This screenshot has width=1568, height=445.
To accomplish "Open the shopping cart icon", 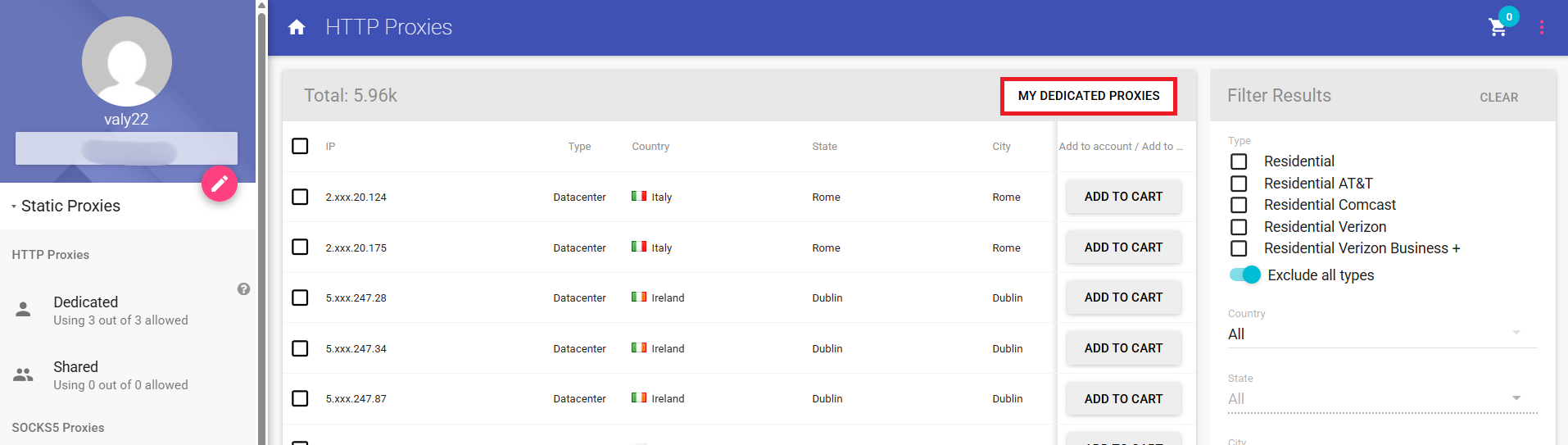I will coord(1498,27).
